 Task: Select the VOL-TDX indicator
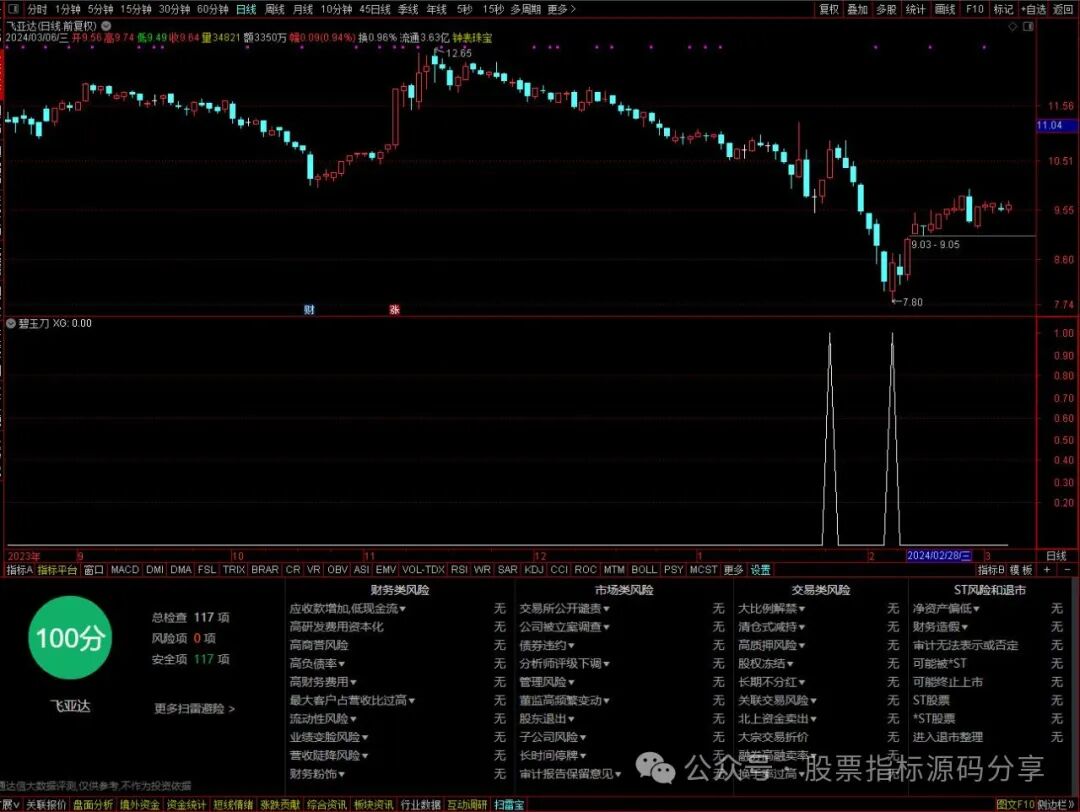(x=423, y=570)
